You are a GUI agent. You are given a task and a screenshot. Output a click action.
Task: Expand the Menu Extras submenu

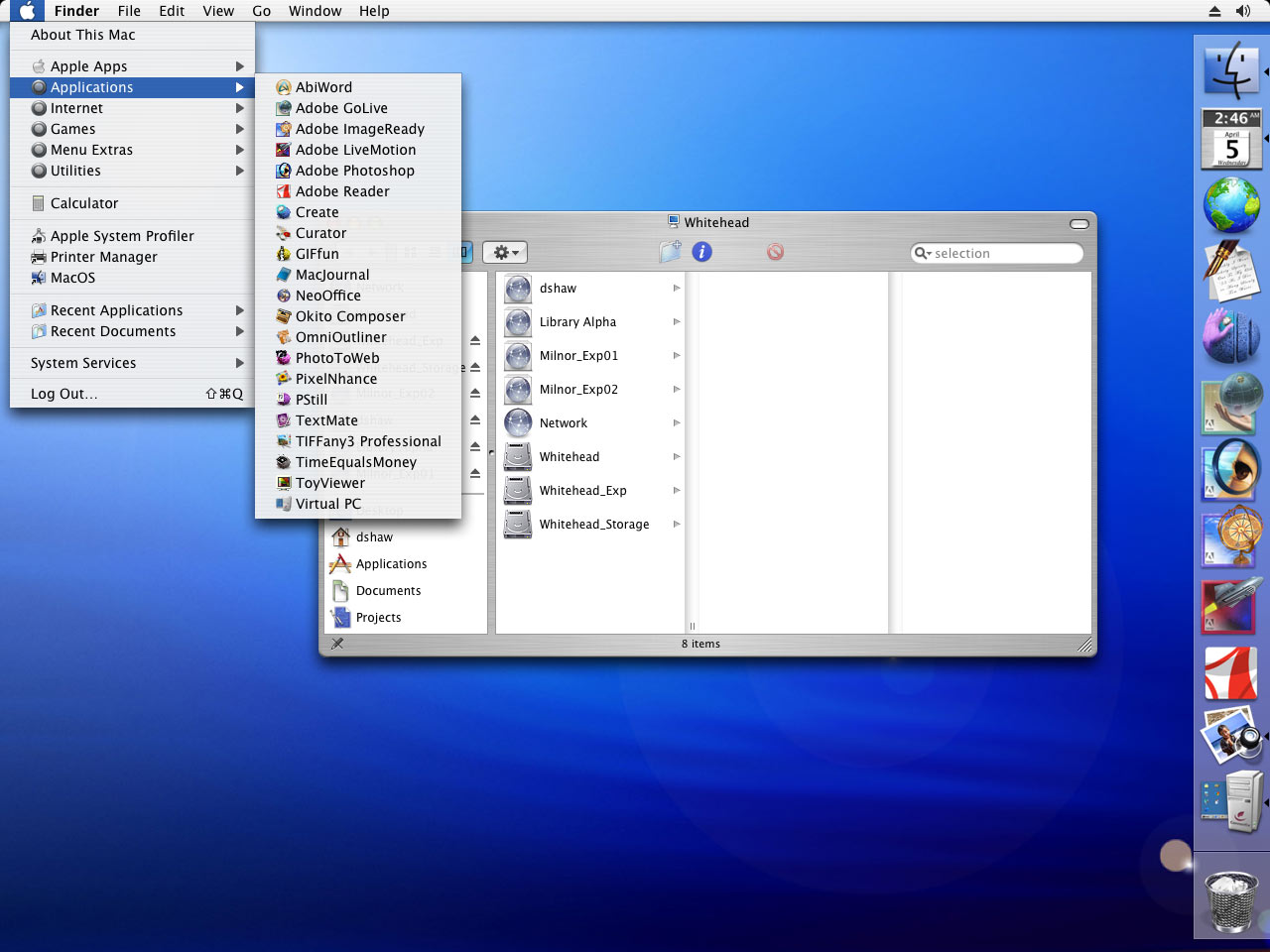(132, 150)
